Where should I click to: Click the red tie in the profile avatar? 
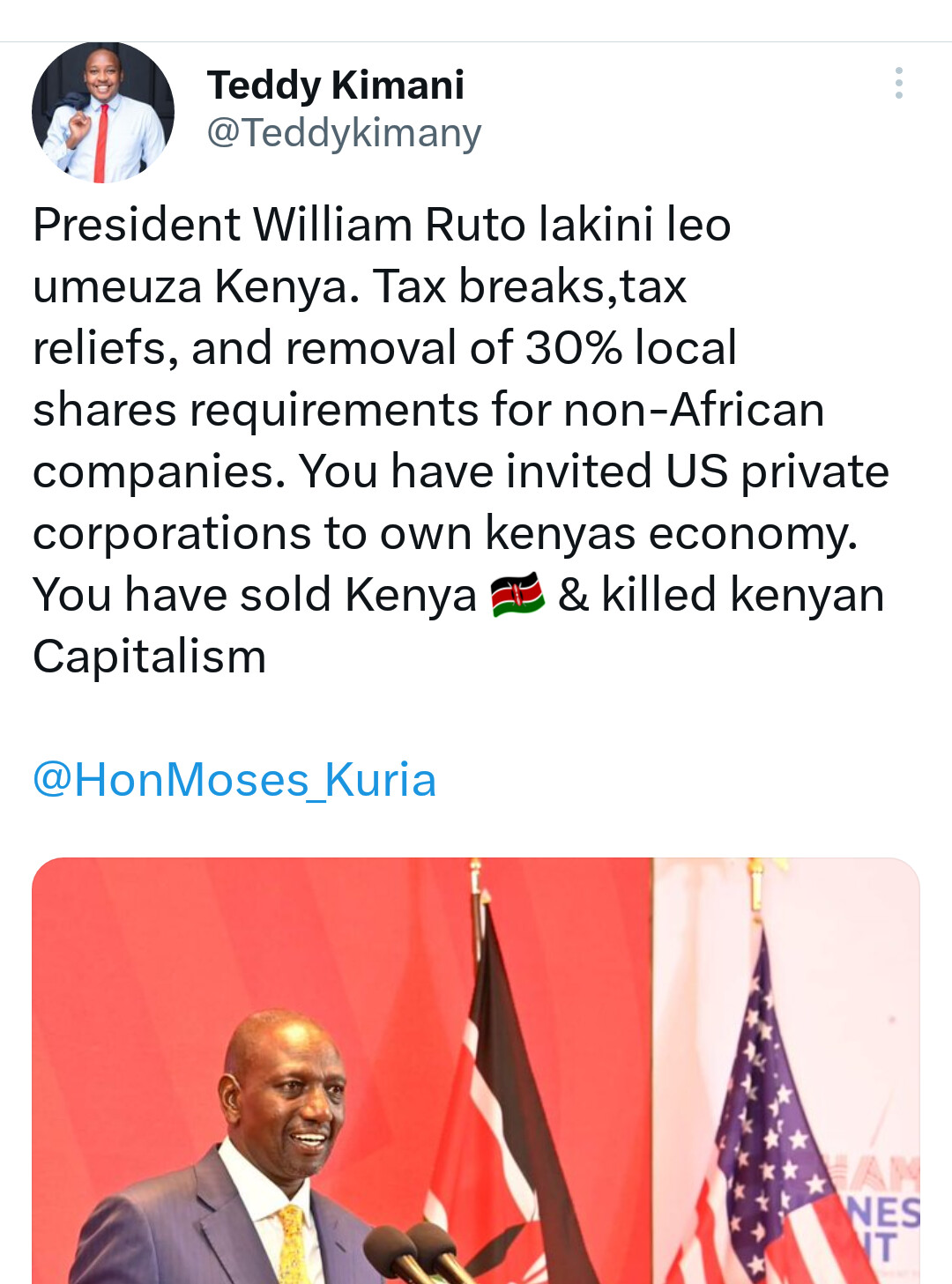tap(100, 144)
